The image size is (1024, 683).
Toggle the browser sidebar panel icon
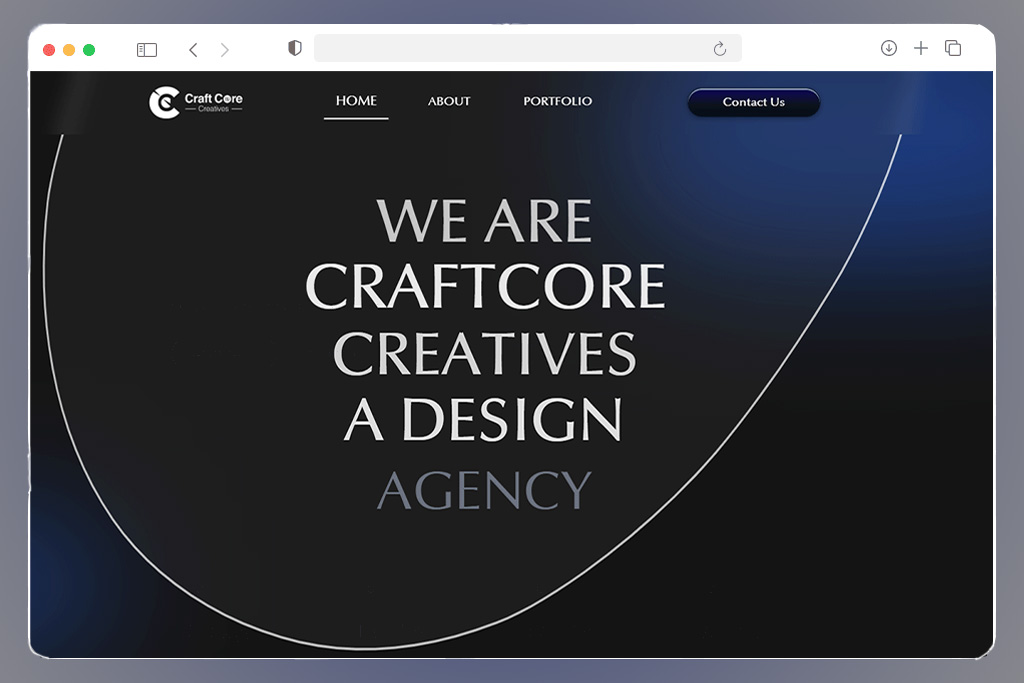click(147, 50)
